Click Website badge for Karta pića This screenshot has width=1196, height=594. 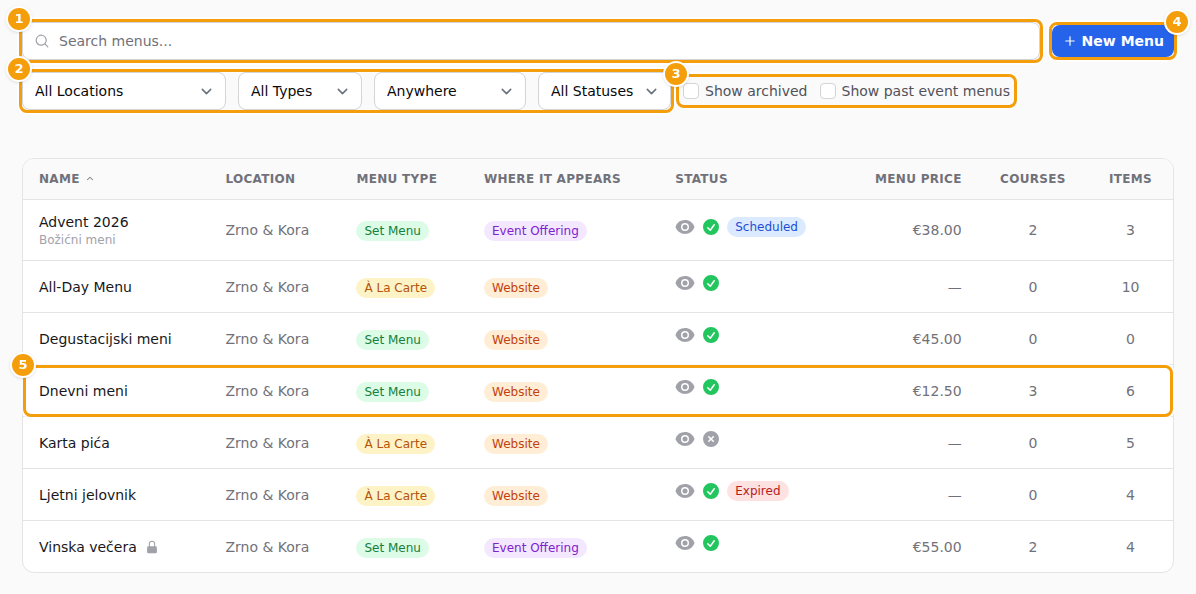516,444
